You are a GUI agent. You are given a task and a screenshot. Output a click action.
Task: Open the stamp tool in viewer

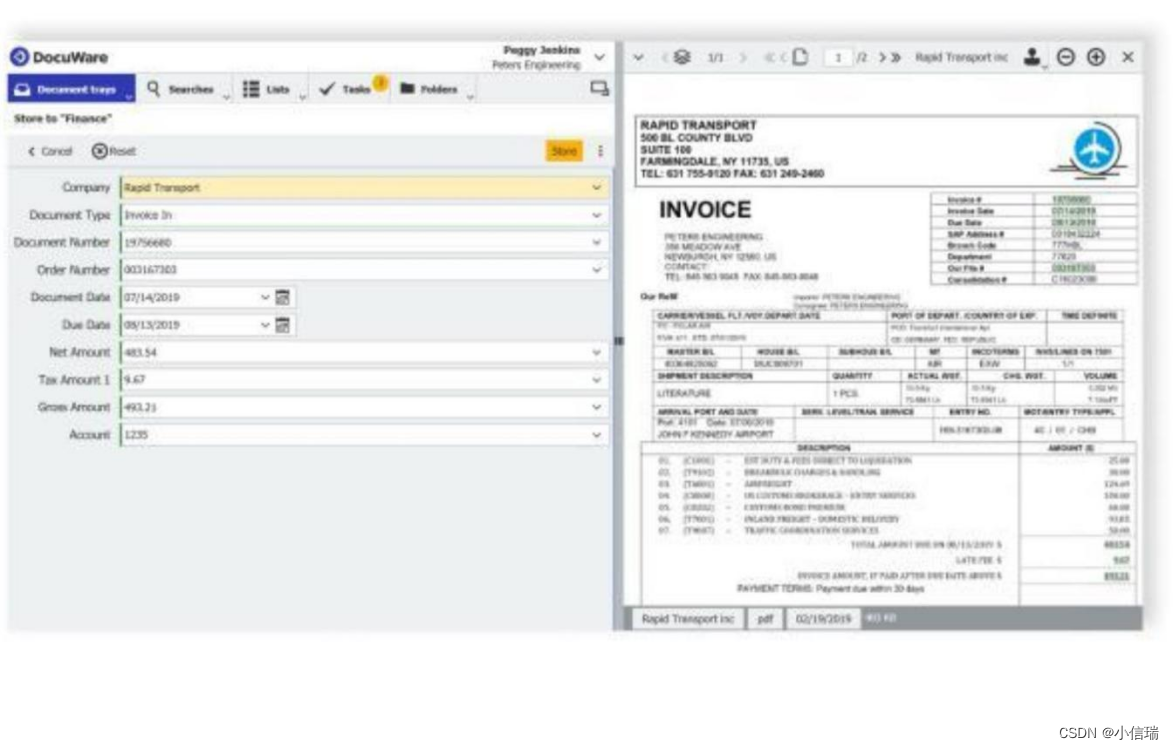point(1033,57)
